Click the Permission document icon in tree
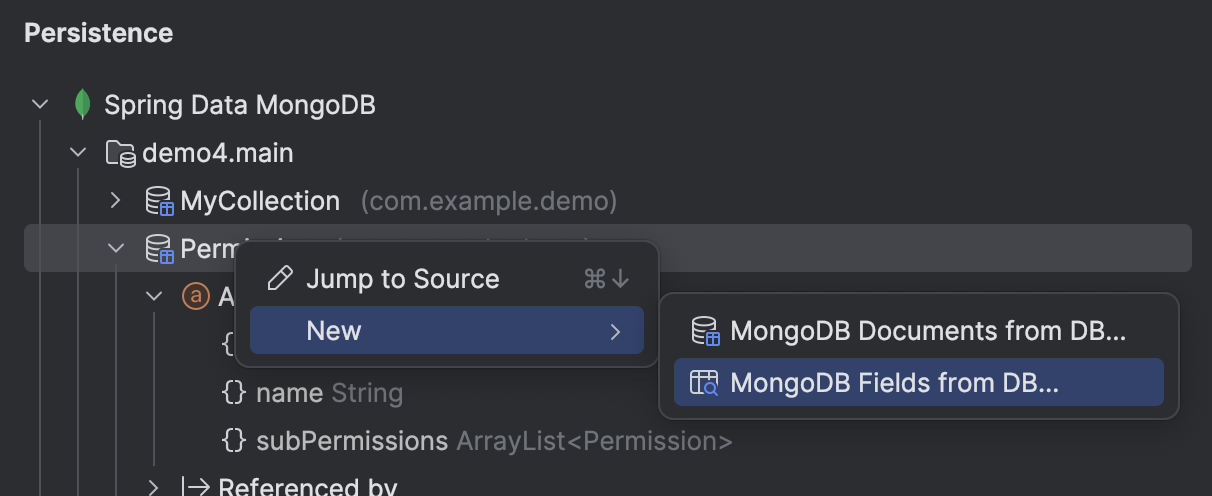Screen dimensions: 1212x496 [159, 248]
